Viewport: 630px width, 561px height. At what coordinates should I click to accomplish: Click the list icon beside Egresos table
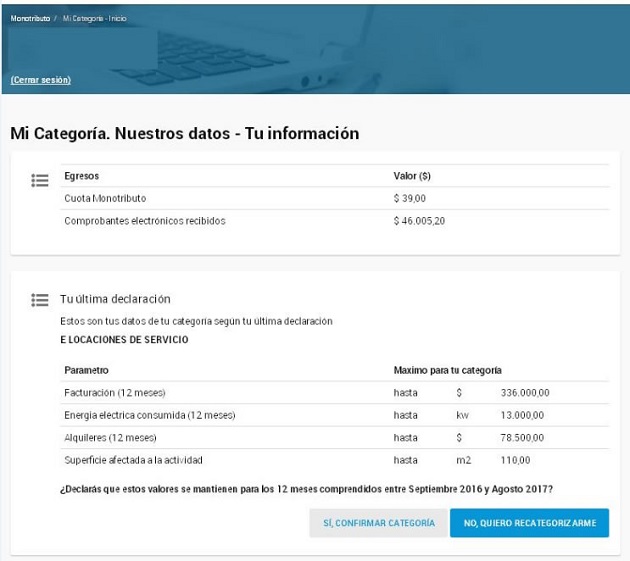point(40,180)
